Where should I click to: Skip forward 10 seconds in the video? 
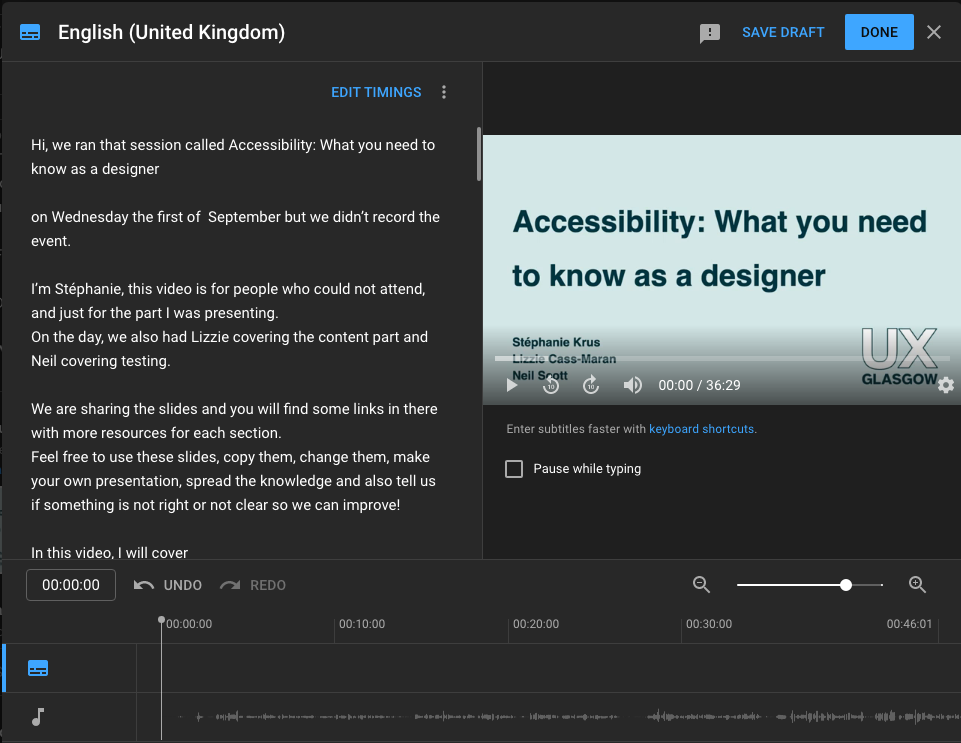pos(590,385)
